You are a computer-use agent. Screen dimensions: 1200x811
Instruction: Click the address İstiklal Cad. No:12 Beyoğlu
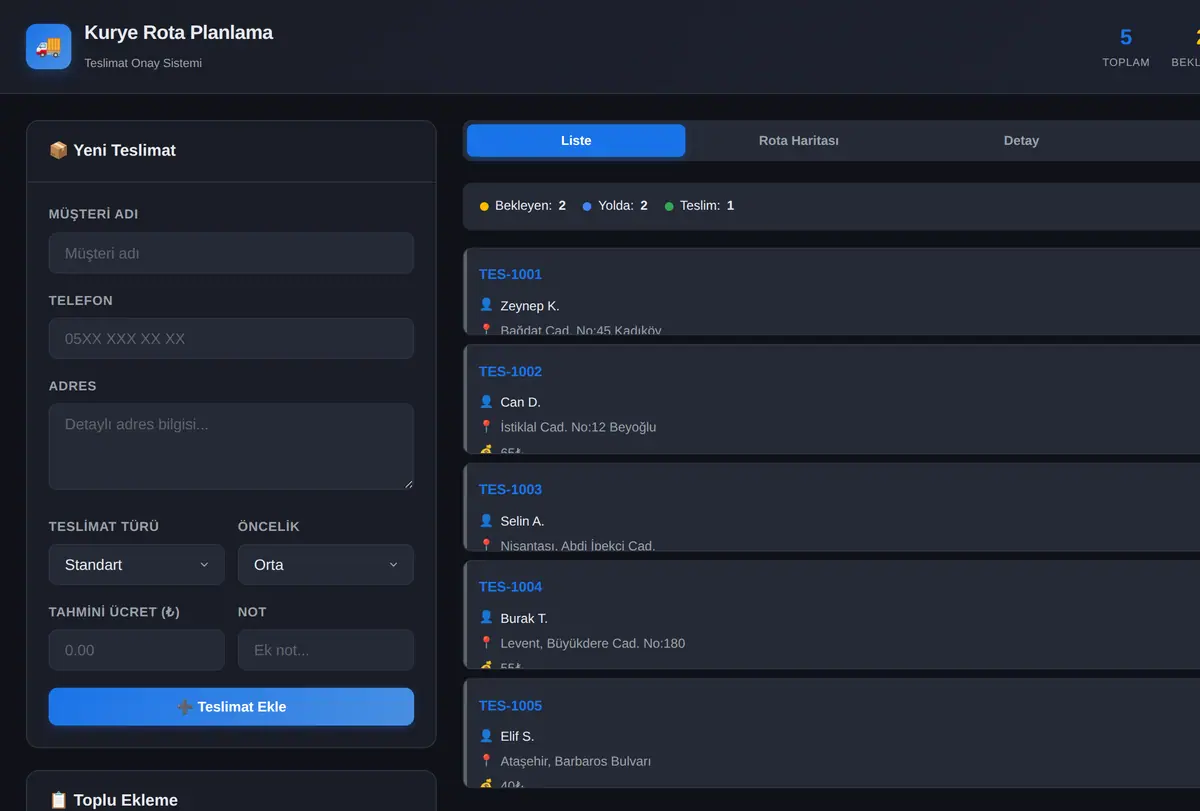tap(579, 427)
